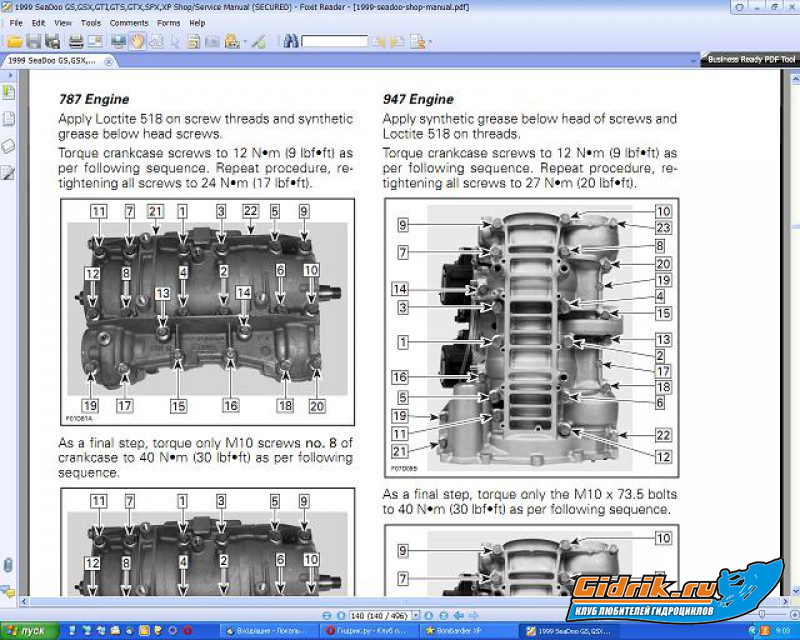Click the Print icon in toolbar
Image resolution: width=800 pixels, height=640 pixels.
76,41
